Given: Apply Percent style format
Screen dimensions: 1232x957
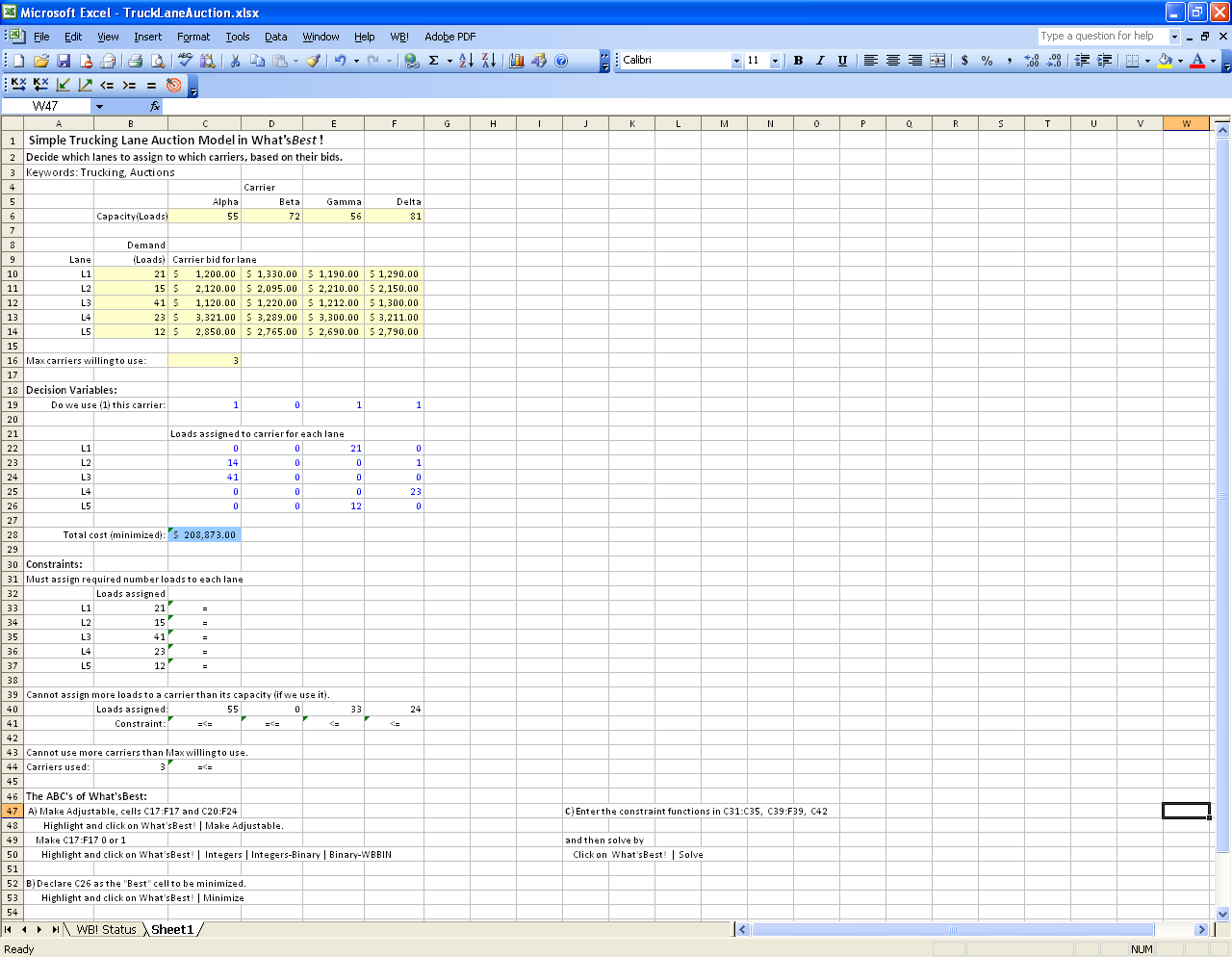Looking at the screenshot, I should point(987,61).
